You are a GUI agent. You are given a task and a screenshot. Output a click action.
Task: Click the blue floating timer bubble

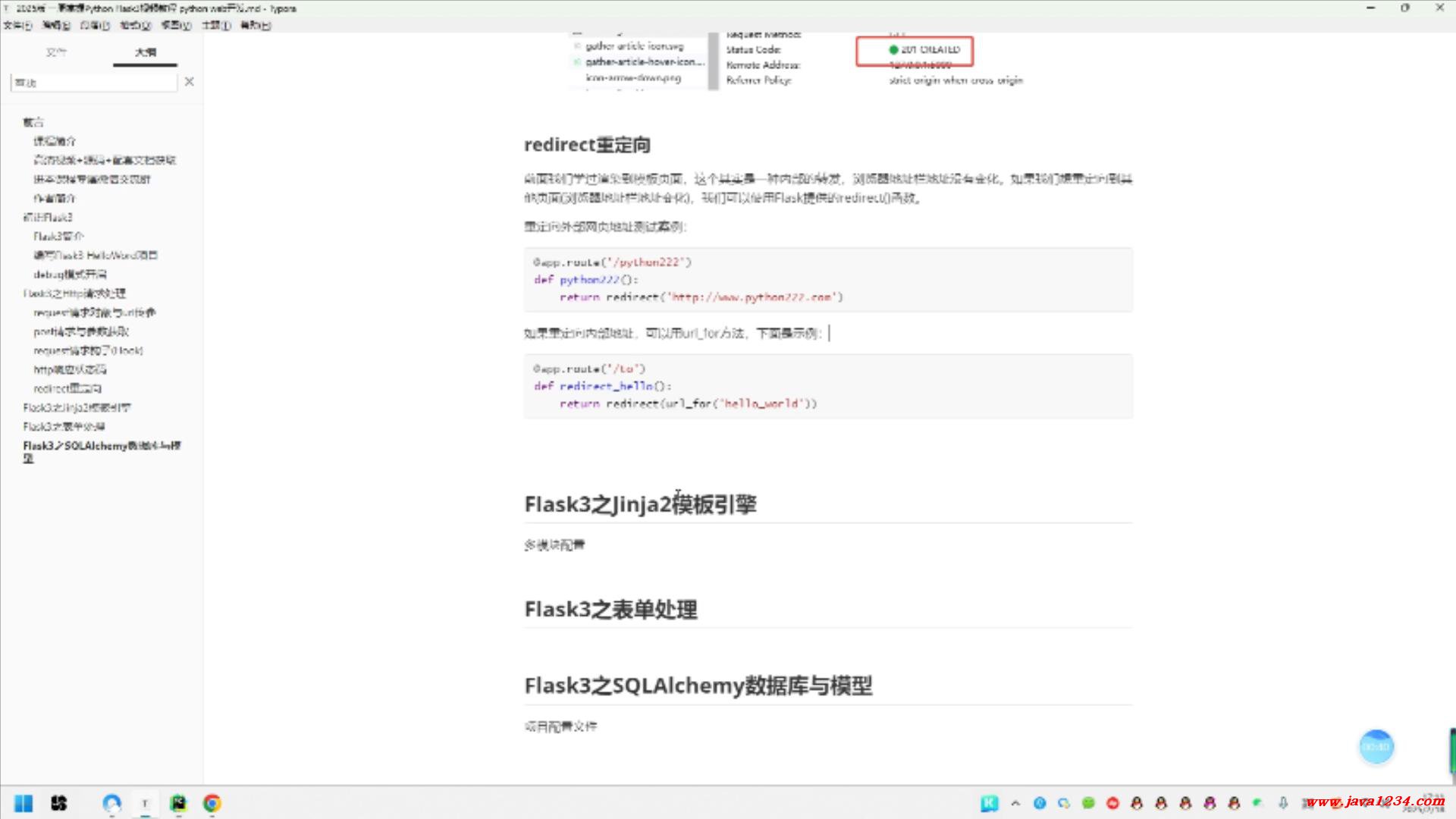pyautogui.click(x=1376, y=747)
